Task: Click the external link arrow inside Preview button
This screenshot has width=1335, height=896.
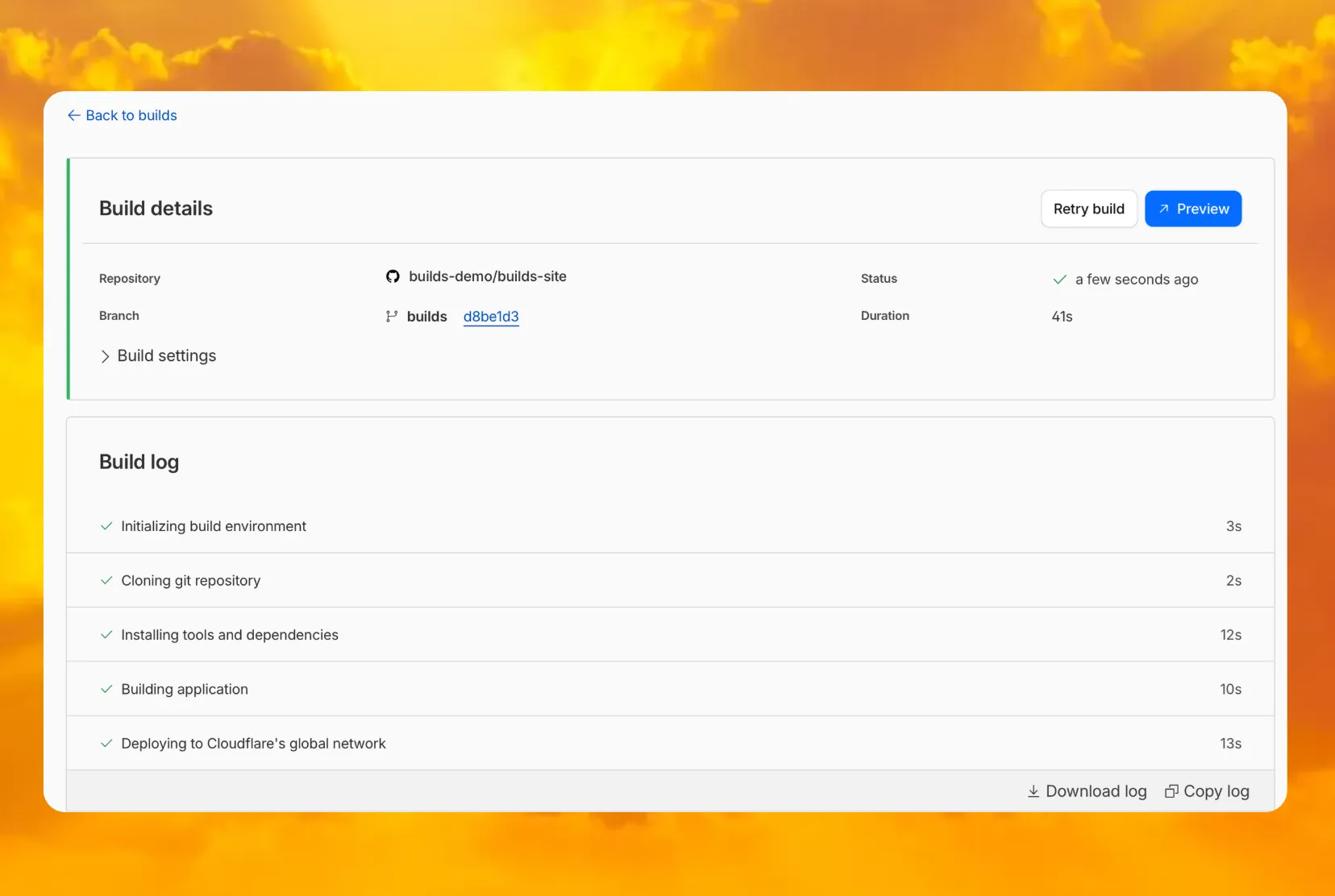Action: pyautogui.click(x=1163, y=209)
